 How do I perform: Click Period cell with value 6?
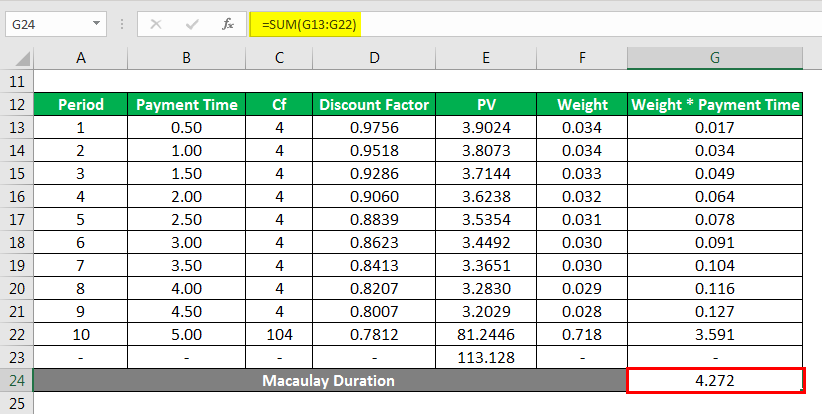click(81, 243)
